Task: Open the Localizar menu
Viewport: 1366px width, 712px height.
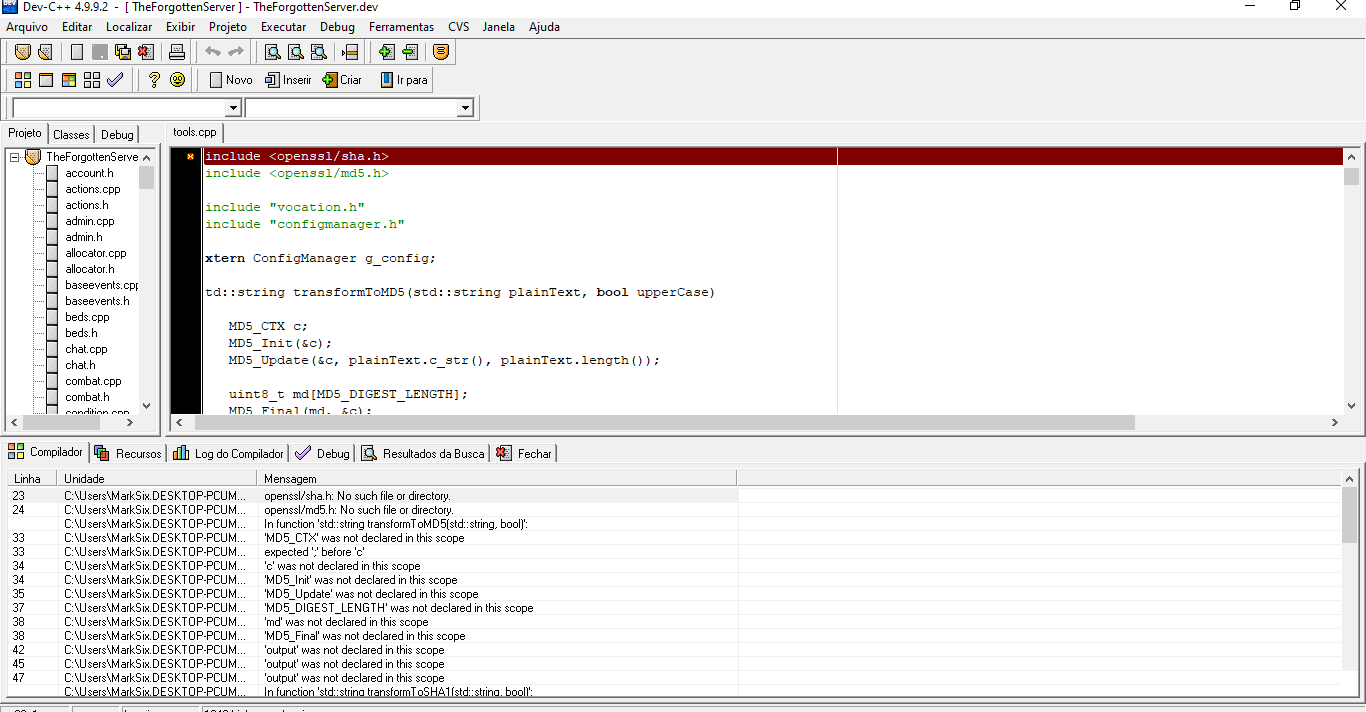Action: (x=129, y=27)
